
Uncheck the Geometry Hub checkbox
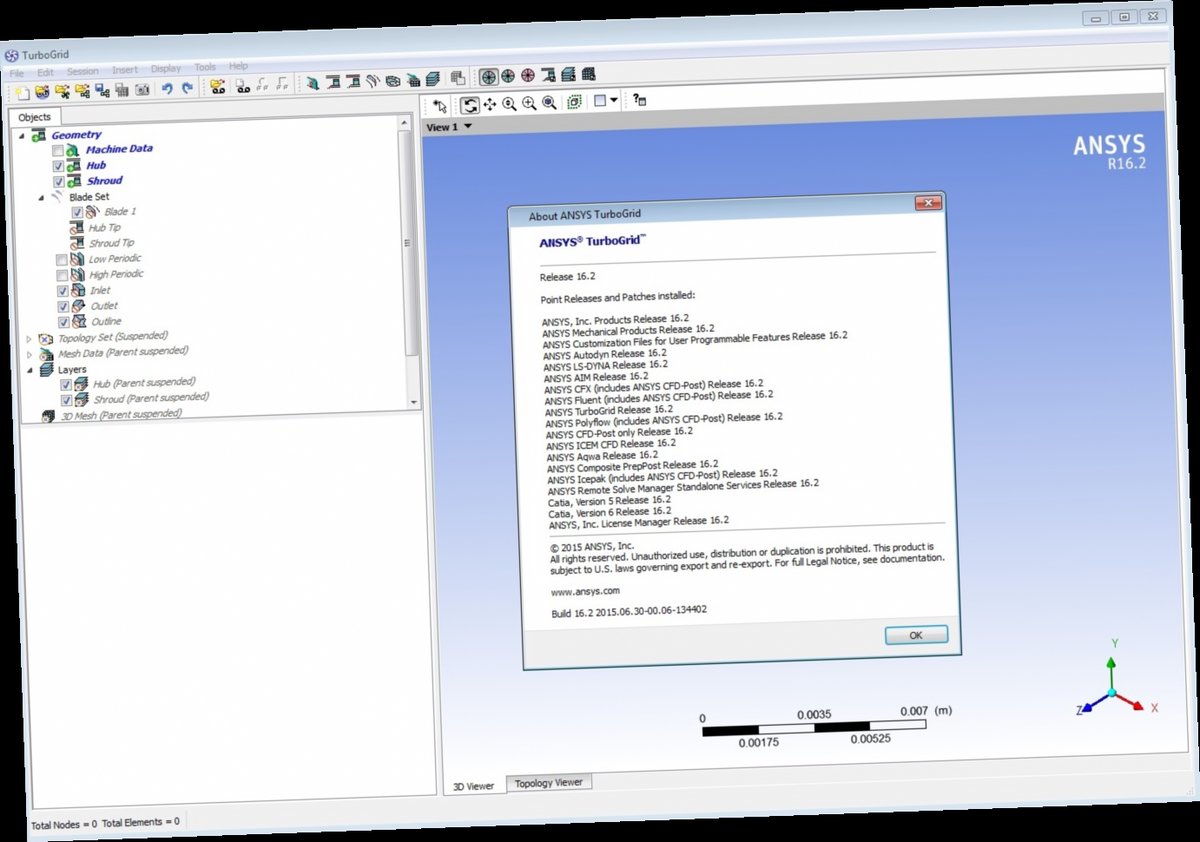tap(58, 166)
